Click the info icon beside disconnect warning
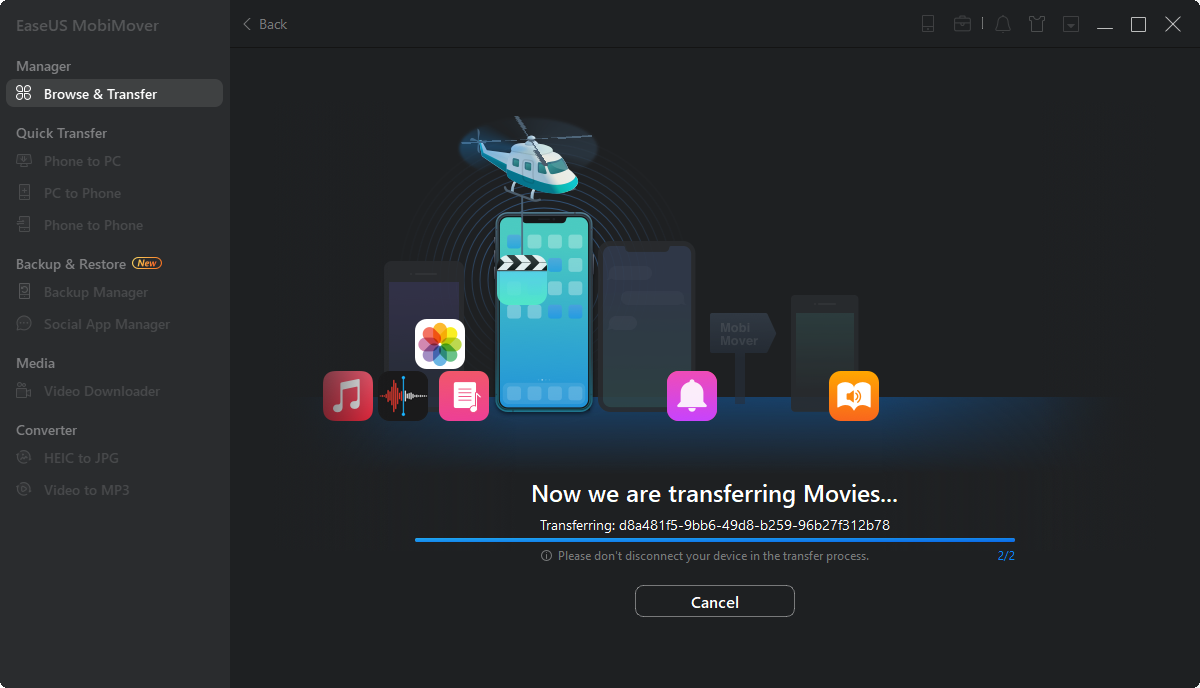Image resolution: width=1200 pixels, height=688 pixels. tap(546, 556)
